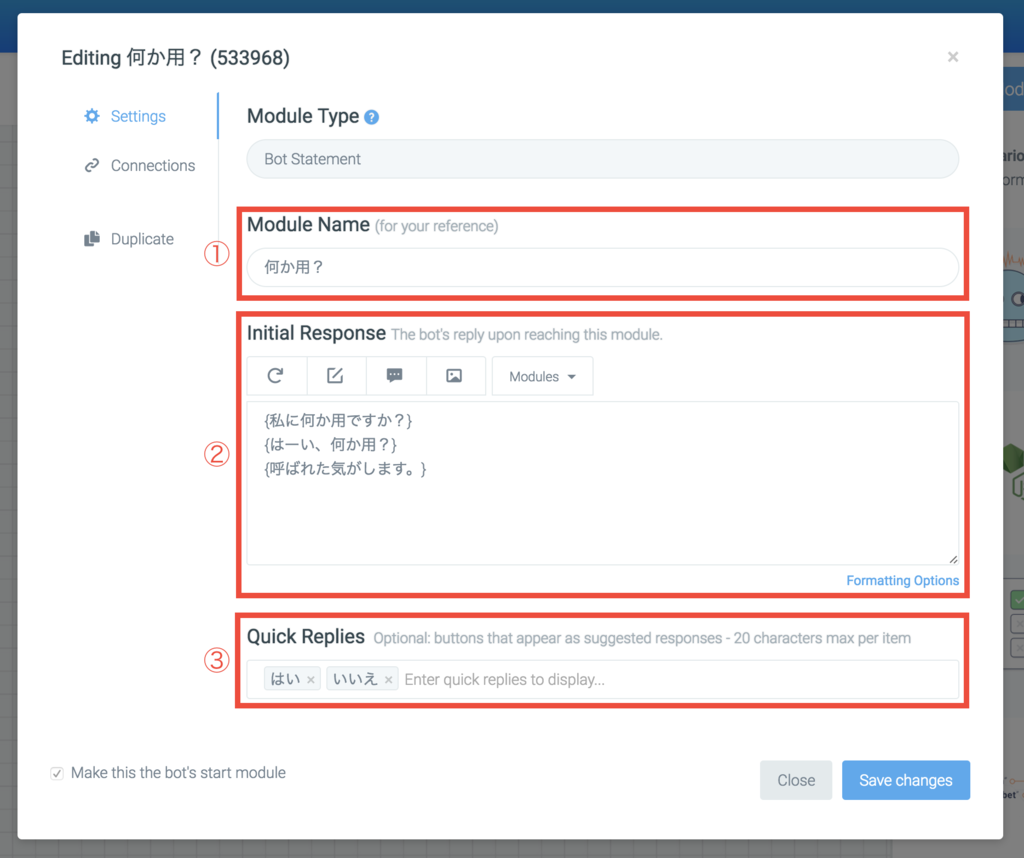Click the Module Name input field
Image resolution: width=1024 pixels, height=858 pixels.
pos(602,267)
